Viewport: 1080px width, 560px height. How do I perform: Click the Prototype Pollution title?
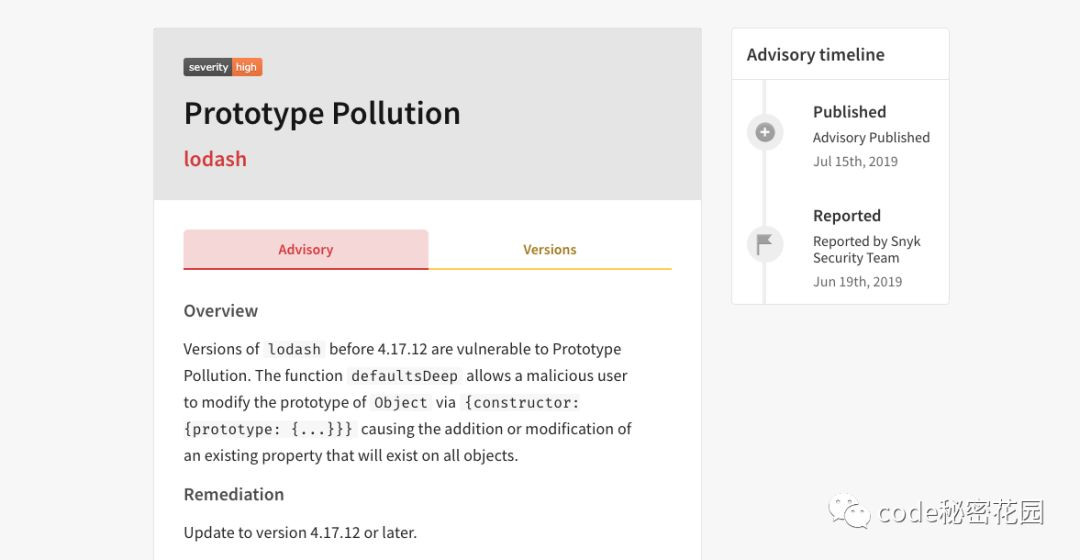tap(322, 113)
